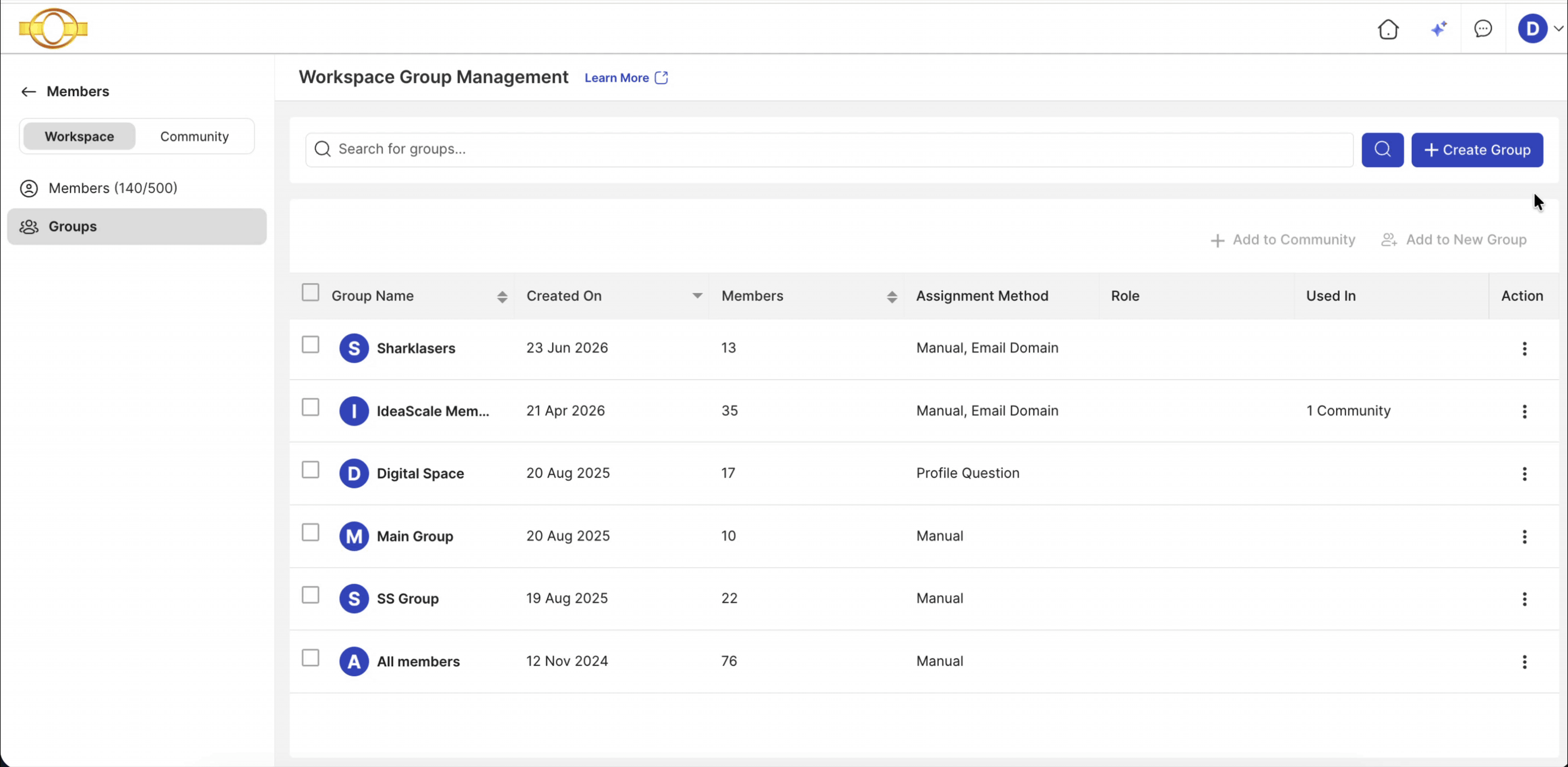Image resolution: width=1568 pixels, height=767 pixels.
Task: Sort the Members column using its arrows
Action: [892, 297]
